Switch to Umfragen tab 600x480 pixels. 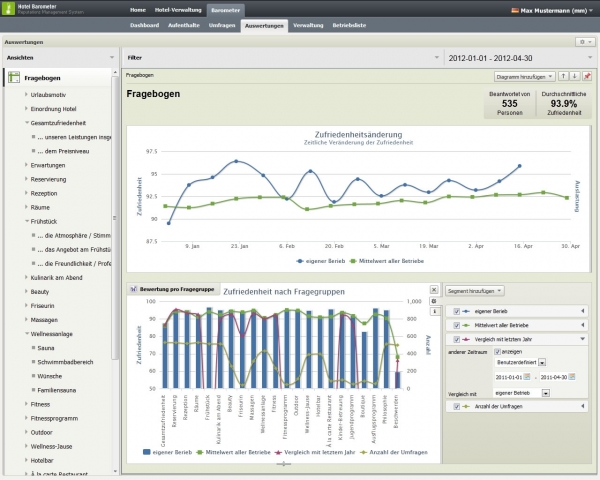(222, 25)
